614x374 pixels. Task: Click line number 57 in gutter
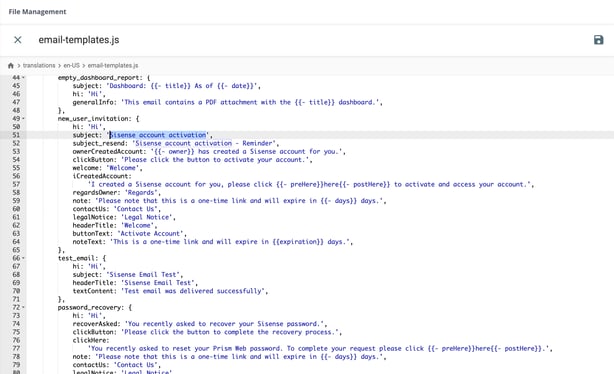pos(16,184)
